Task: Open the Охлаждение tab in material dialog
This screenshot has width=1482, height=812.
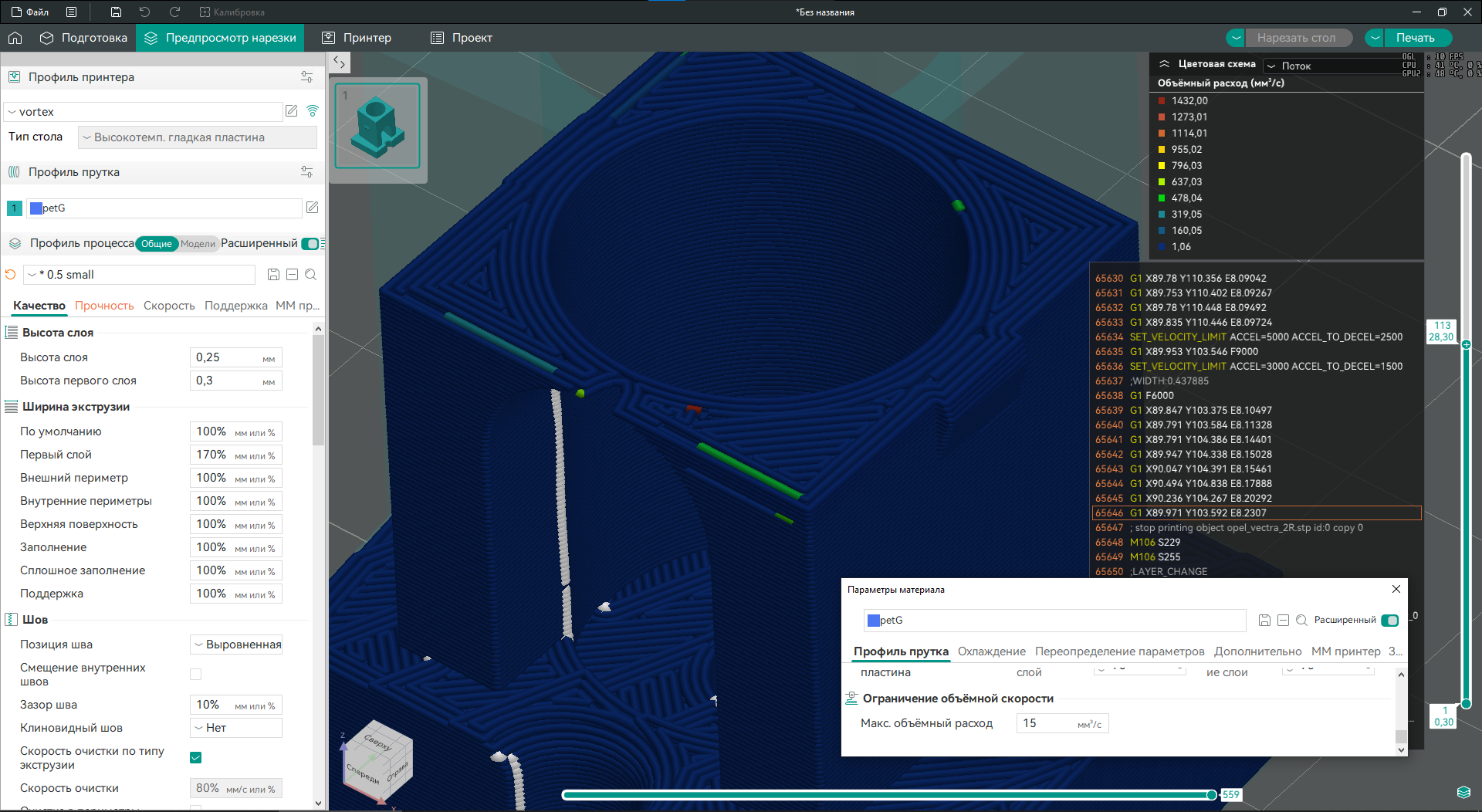Action: click(x=991, y=651)
